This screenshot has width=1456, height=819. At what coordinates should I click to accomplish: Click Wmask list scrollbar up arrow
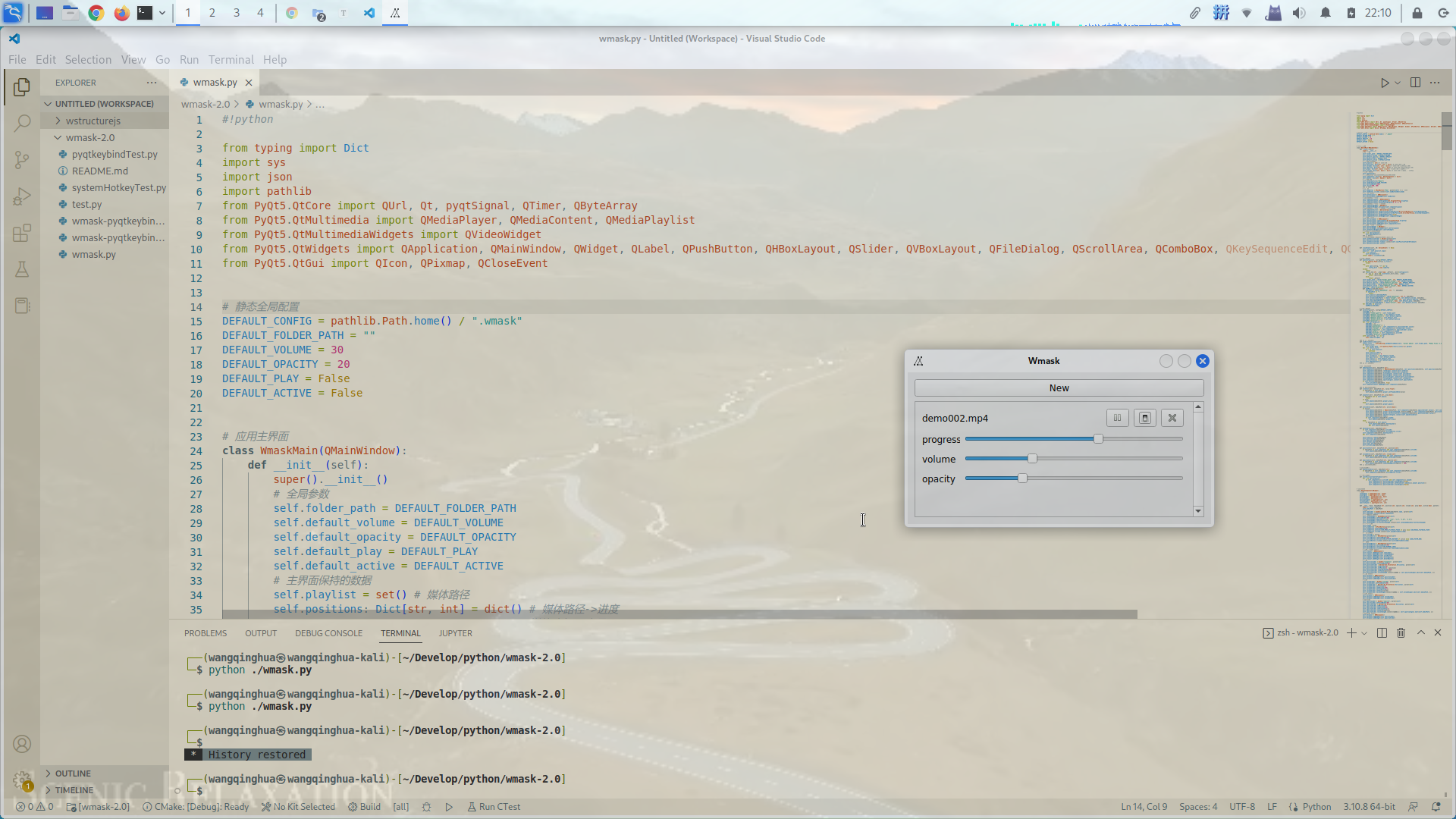click(1198, 407)
